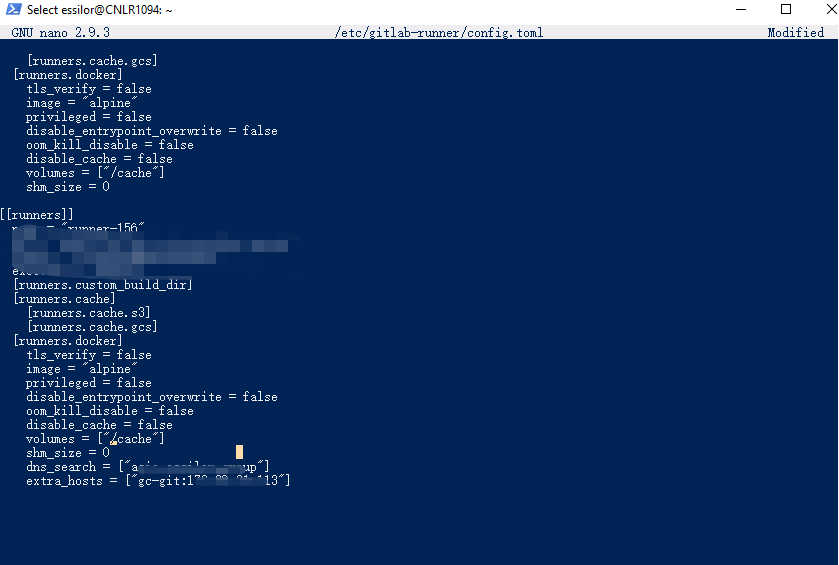Click the '[runners.cache.s3]' line
839x565 pixels.
click(89, 312)
